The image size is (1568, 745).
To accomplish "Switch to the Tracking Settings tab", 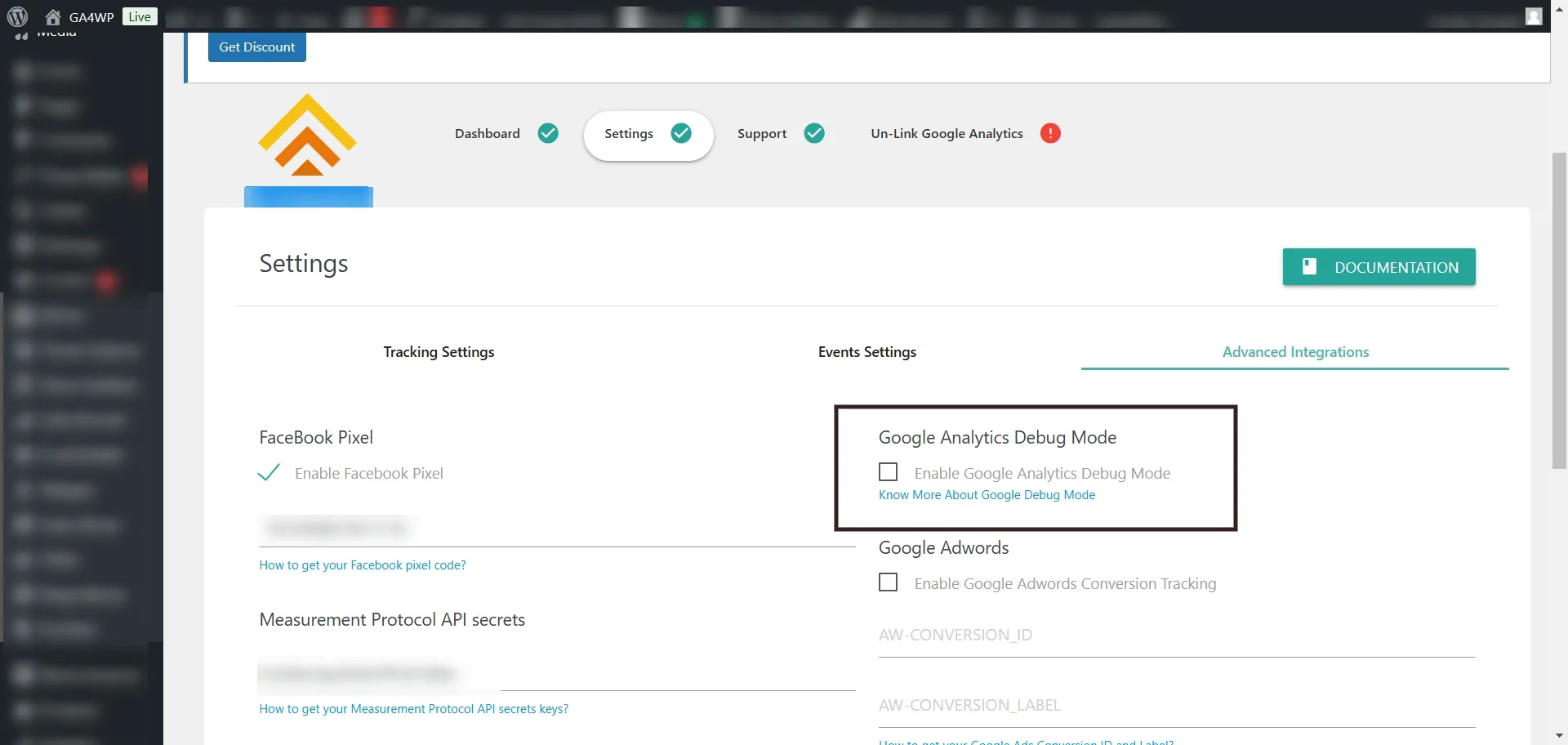I will point(439,352).
